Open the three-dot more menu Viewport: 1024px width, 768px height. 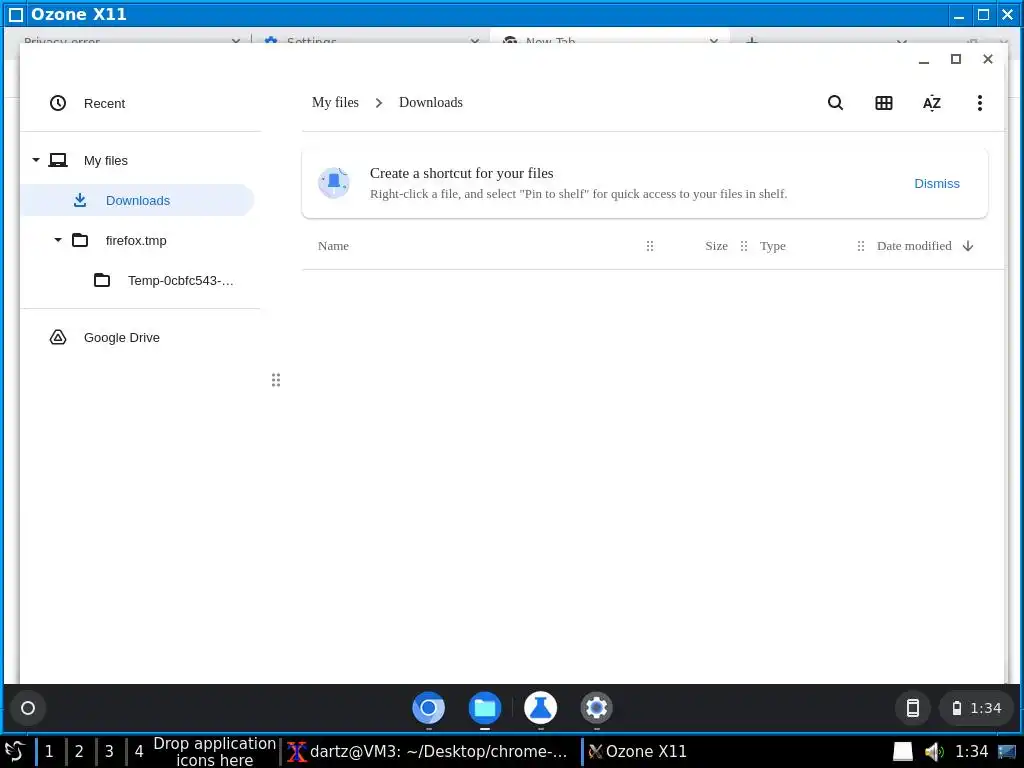coord(980,103)
